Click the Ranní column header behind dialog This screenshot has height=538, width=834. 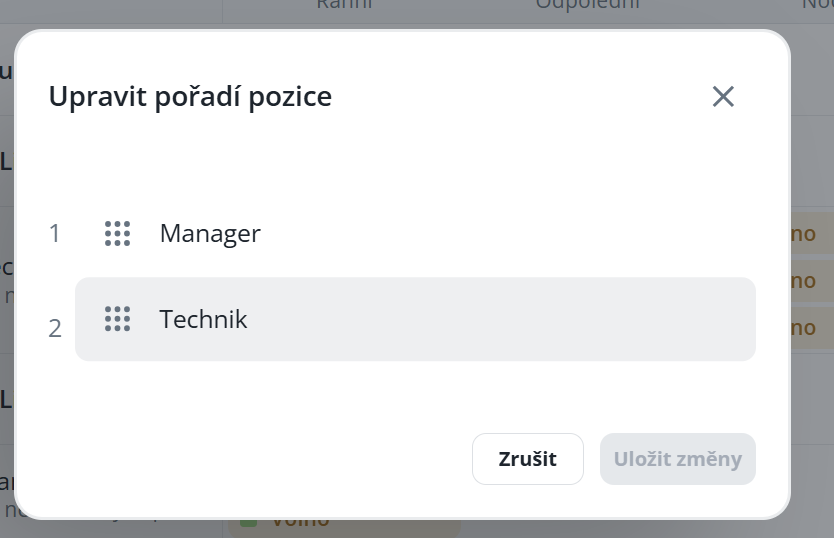(x=344, y=5)
